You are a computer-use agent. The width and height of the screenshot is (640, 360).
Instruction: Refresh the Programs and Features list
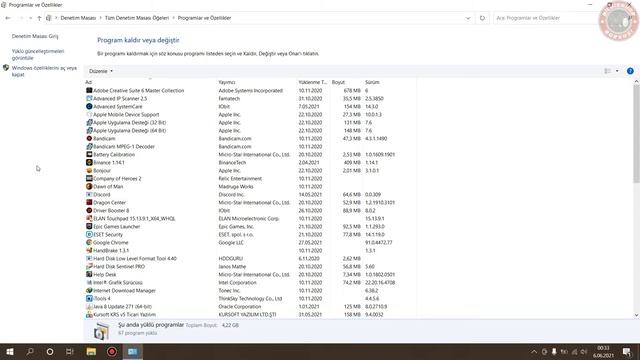(x=482, y=18)
